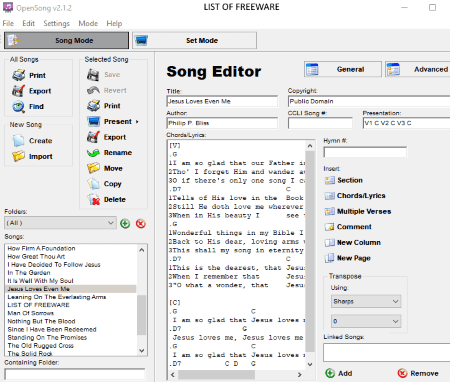Open the Folders dropdown showing (All)
Screen dimensions: 450x382
coord(60,223)
